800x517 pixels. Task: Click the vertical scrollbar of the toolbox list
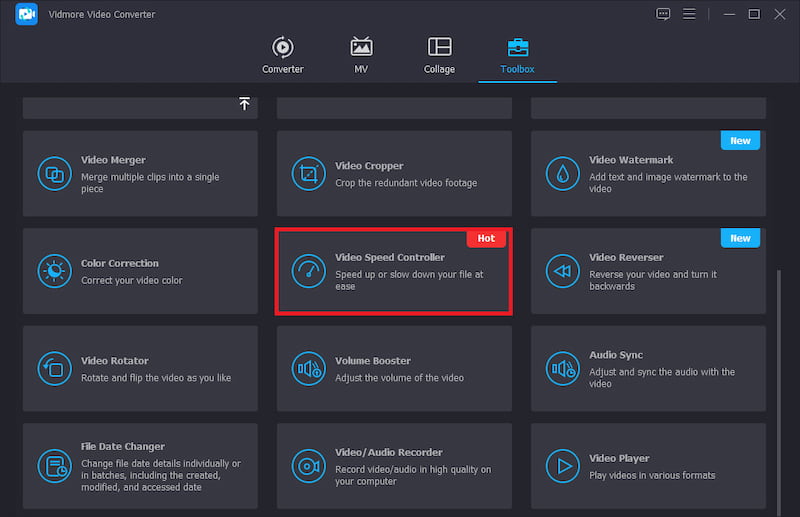coord(779,393)
